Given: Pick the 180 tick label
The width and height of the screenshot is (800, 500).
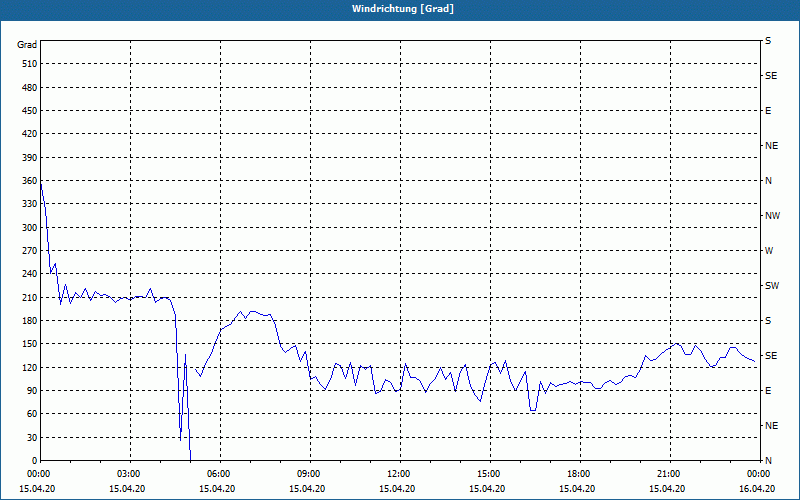Looking at the screenshot, I should point(30,320).
